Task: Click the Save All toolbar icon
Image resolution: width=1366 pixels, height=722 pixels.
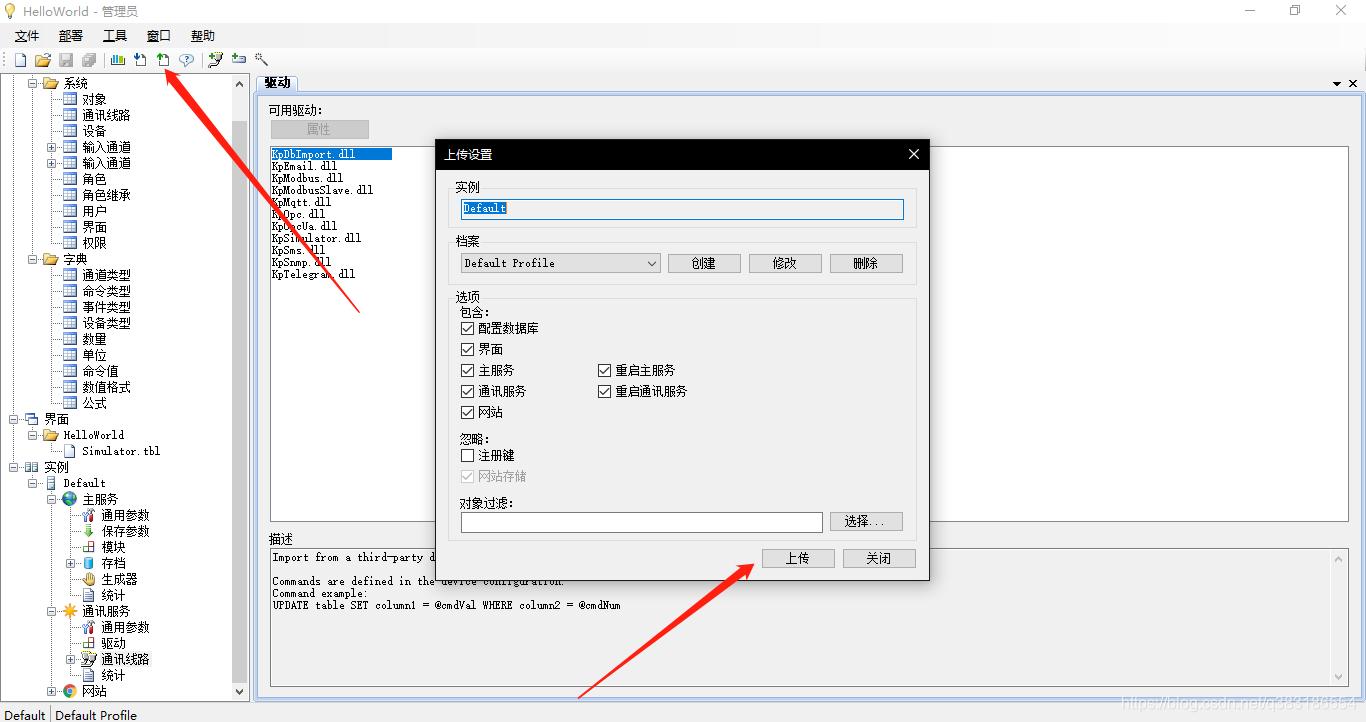Action: pyautogui.click(x=89, y=60)
